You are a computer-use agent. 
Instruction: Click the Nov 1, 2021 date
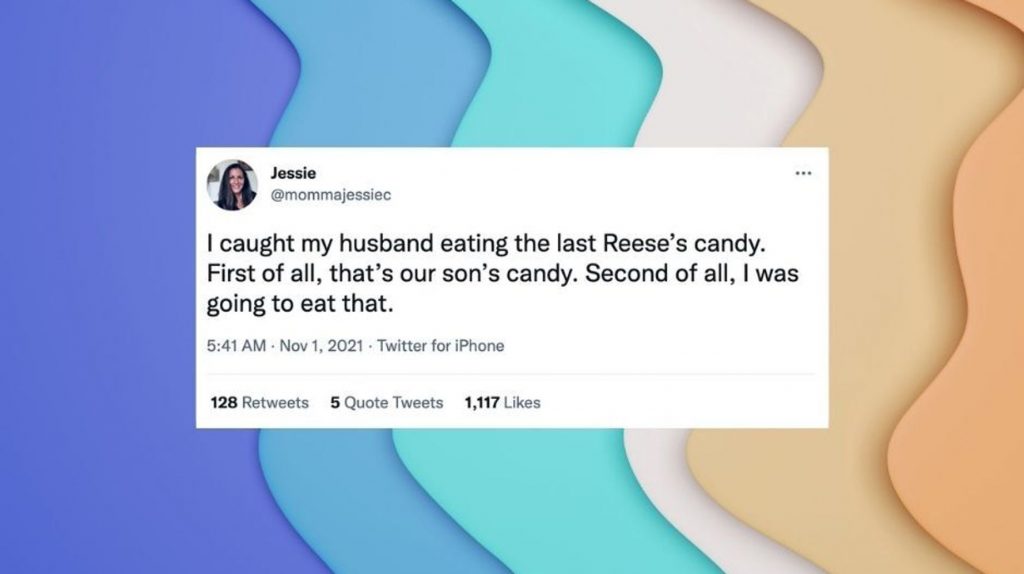click(x=321, y=345)
